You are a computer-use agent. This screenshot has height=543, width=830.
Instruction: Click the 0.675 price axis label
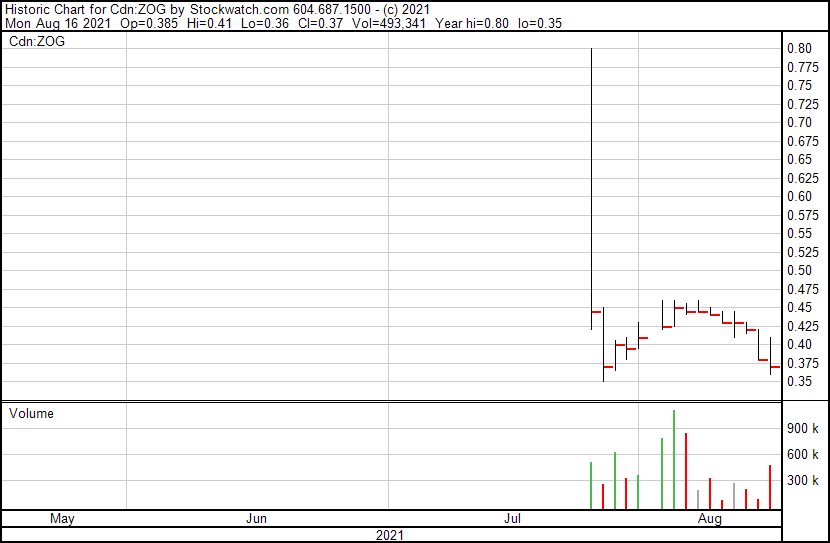tap(803, 141)
